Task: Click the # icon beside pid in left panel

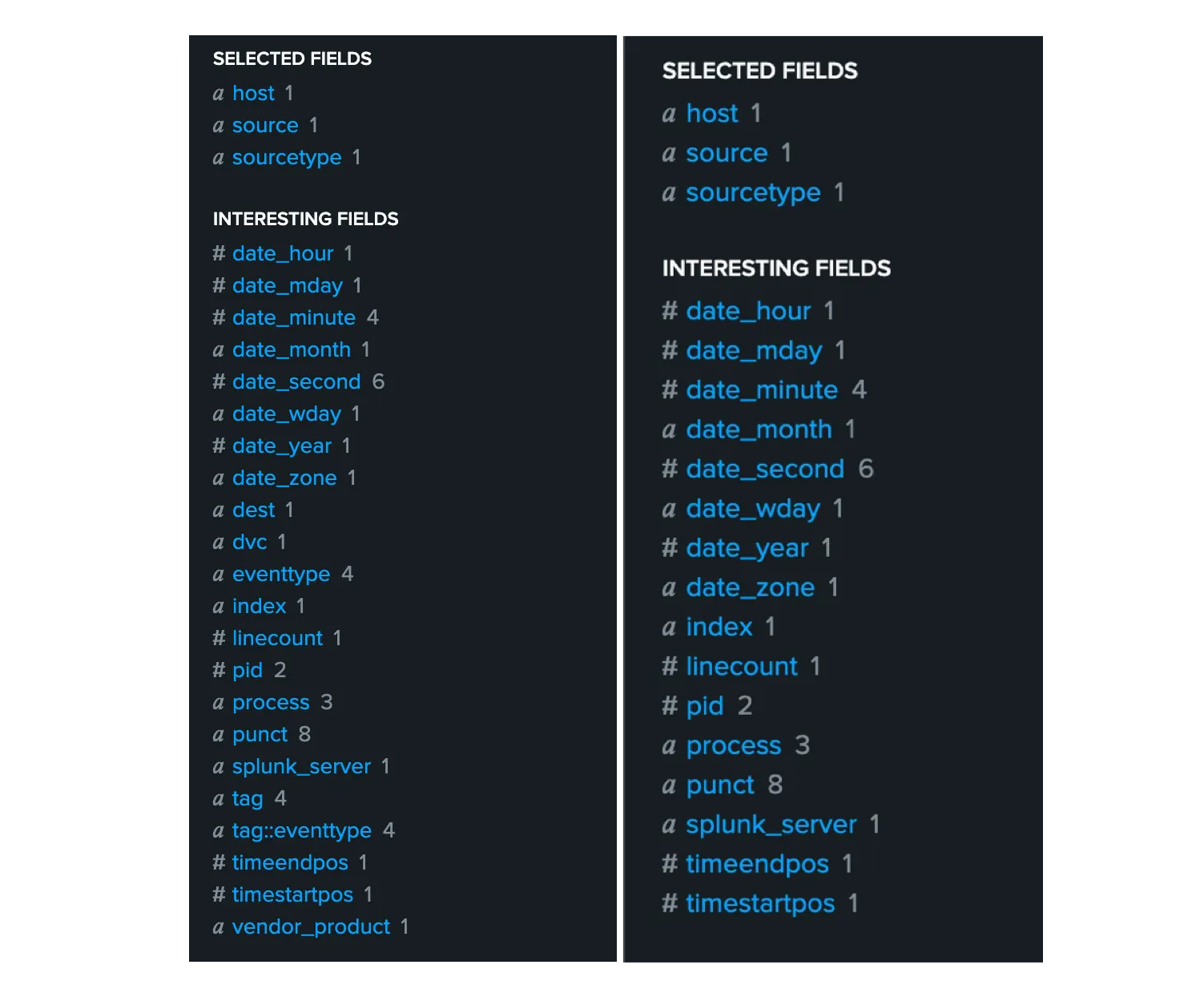Action: [219, 670]
